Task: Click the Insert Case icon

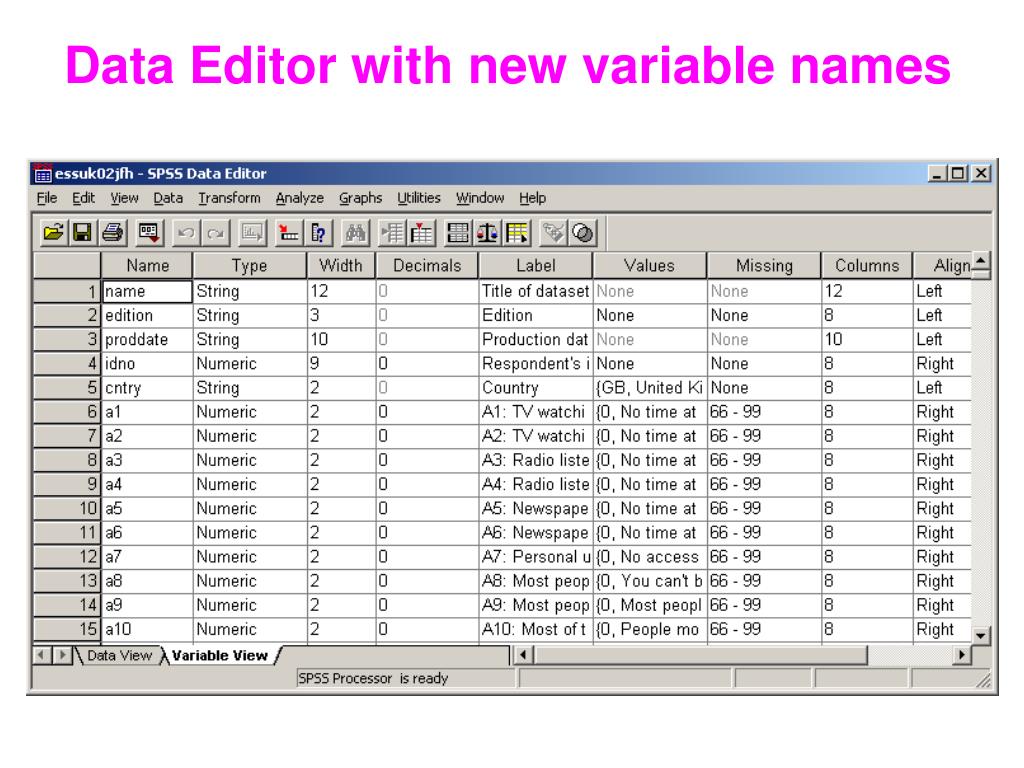Action: click(392, 232)
